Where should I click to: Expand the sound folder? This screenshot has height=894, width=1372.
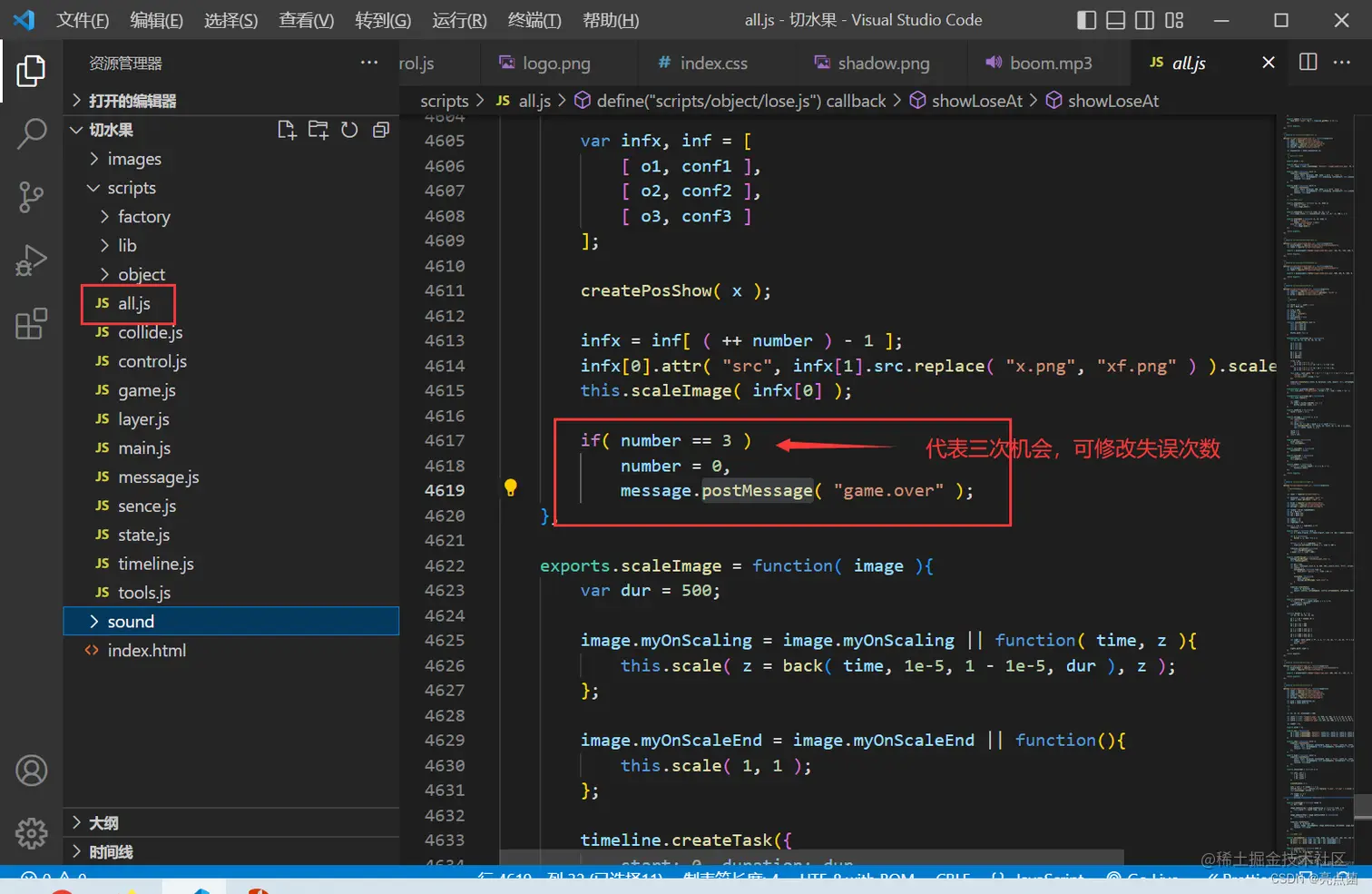point(231,621)
